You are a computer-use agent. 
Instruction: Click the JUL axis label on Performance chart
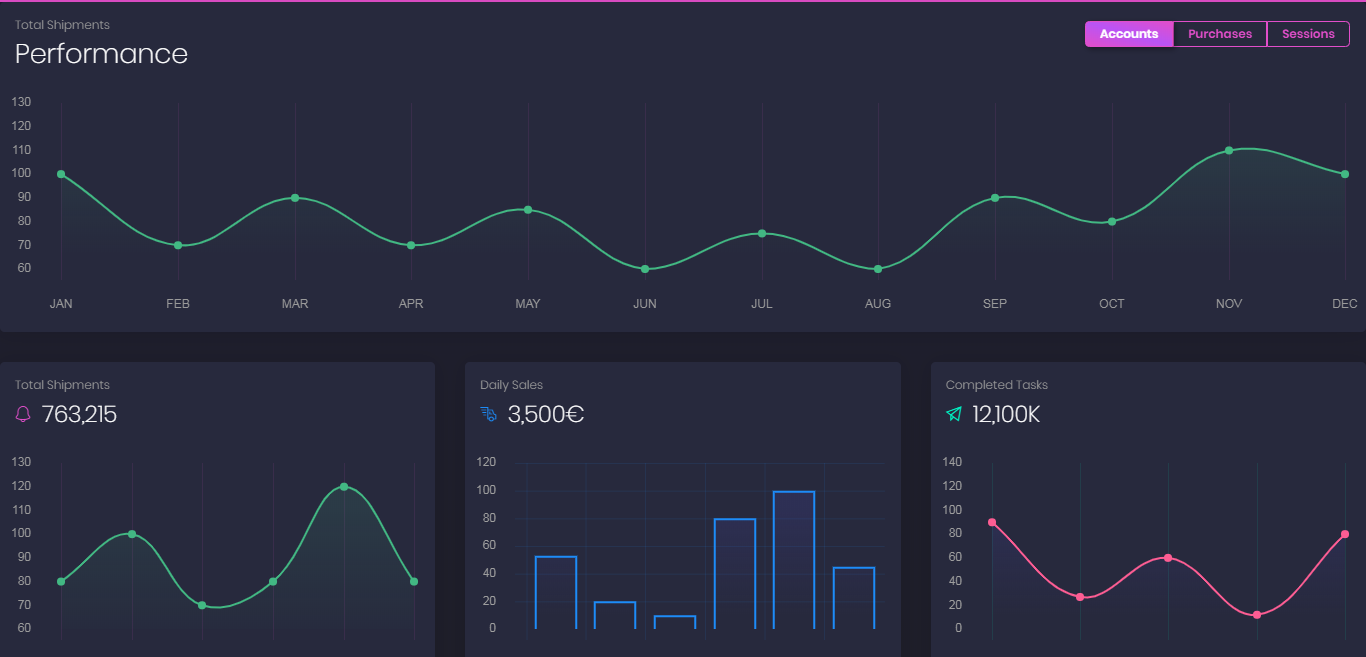click(762, 303)
